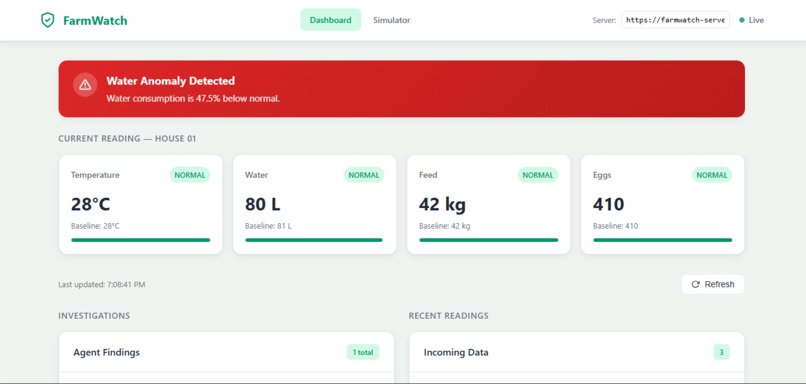Click the Water Anomaly Detected heading
The width and height of the screenshot is (806, 384).
point(171,81)
